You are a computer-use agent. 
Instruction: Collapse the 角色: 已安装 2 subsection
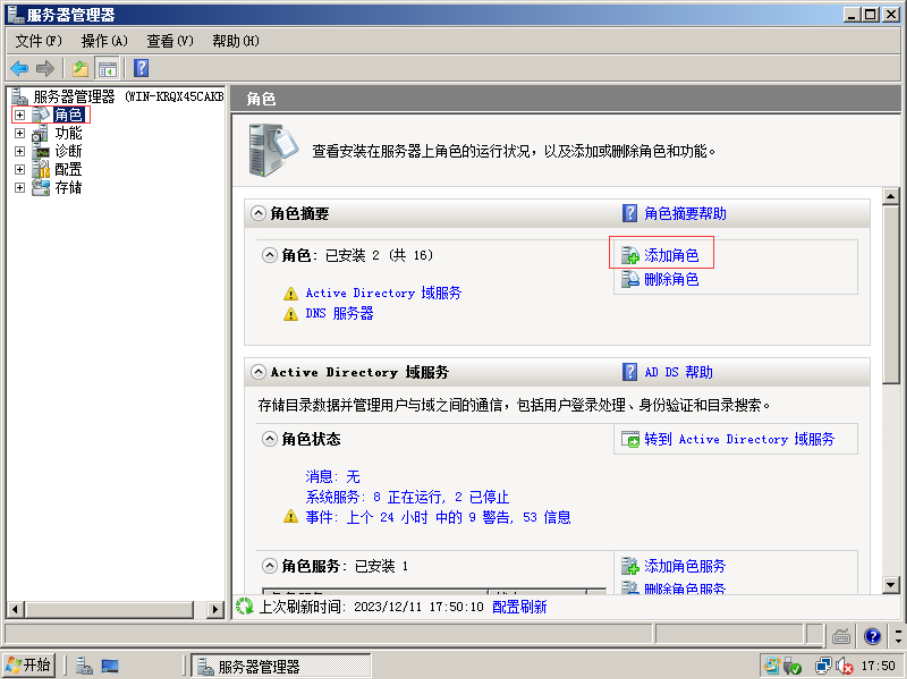pyautogui.click(x=270, y=255)
